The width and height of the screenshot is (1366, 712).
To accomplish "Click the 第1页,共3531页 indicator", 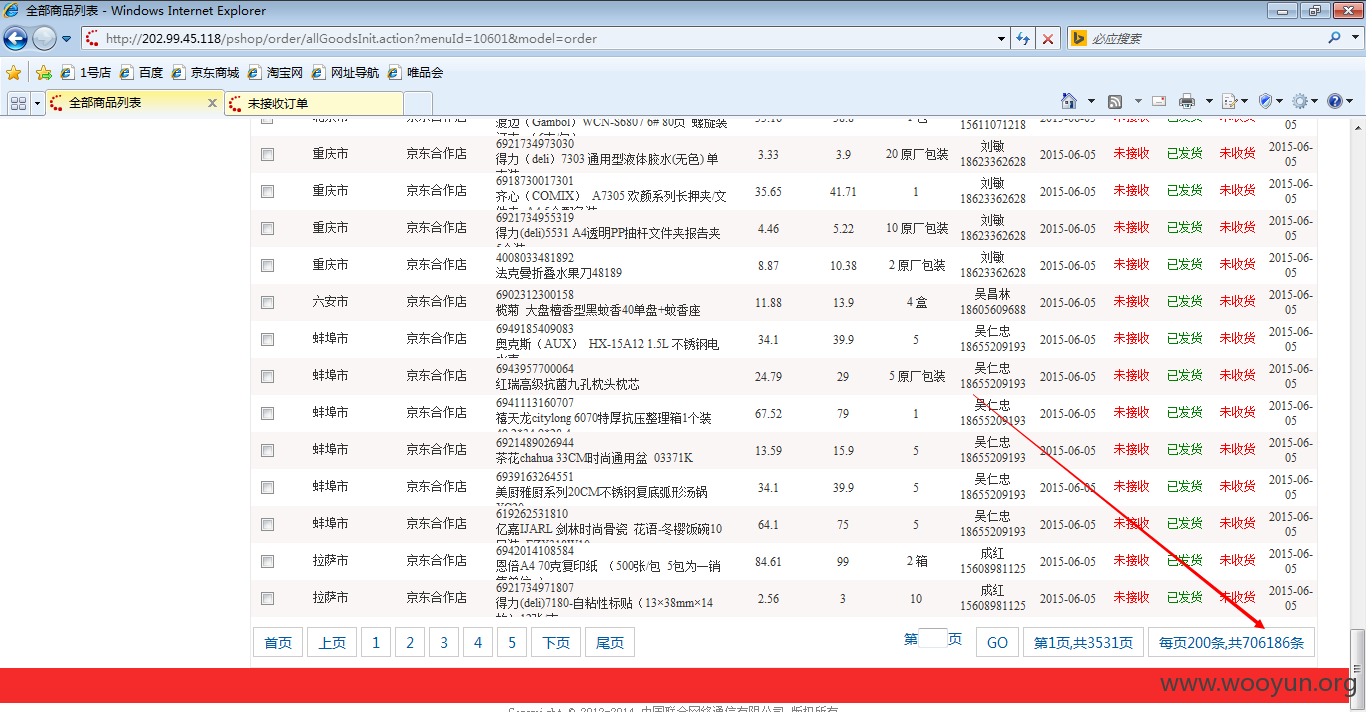I will point(1083,643).
